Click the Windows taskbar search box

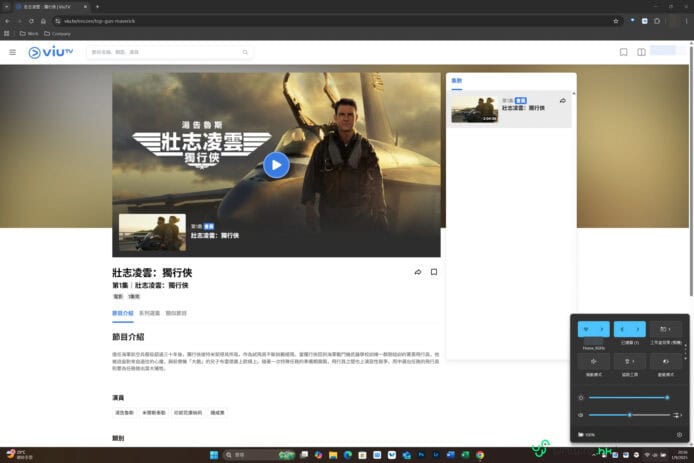[x=259, y=455]
